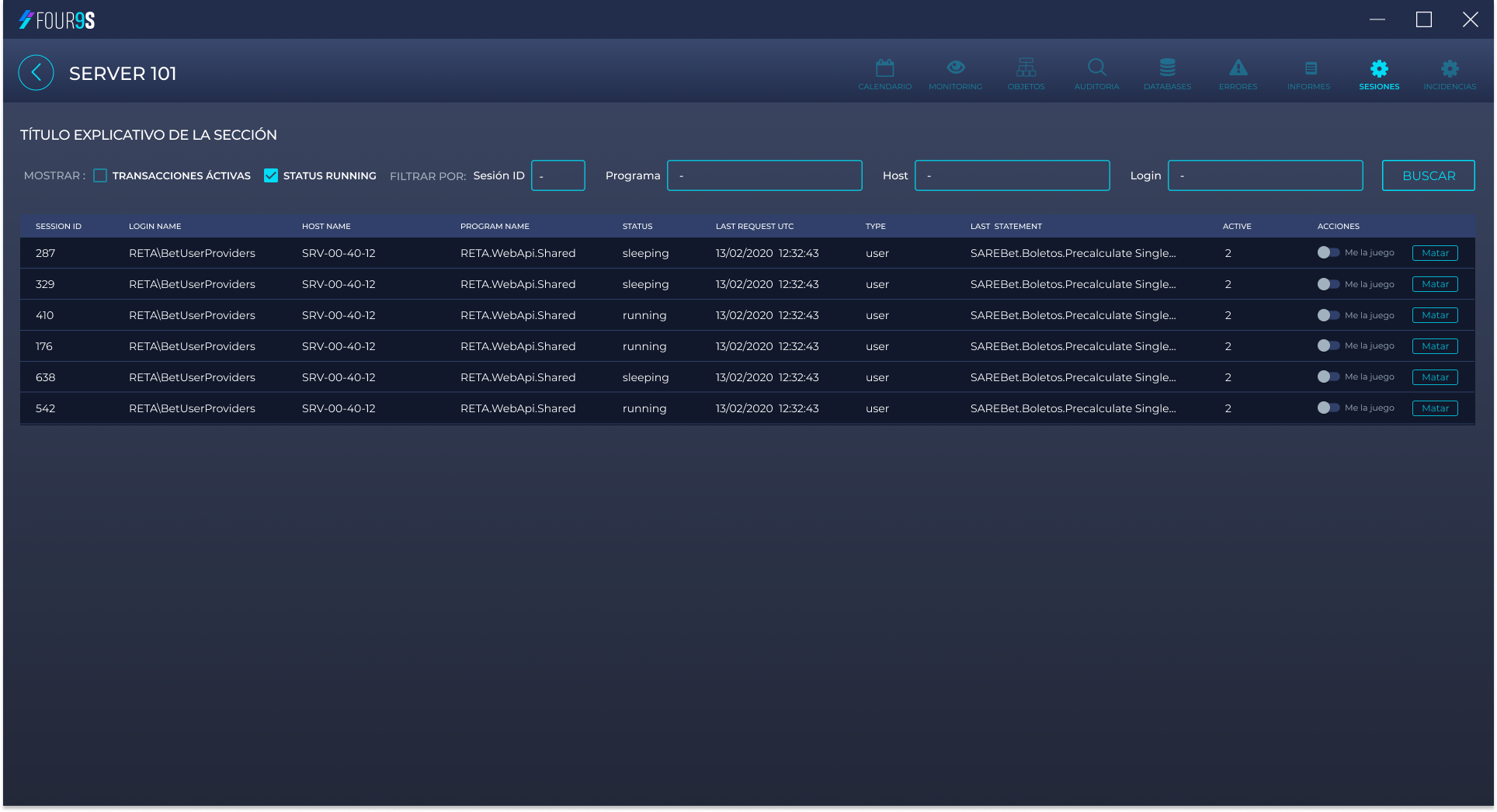The width and height of the screenshot is (1497, 812).
Task: Open the Errores warning triangle icon
Action: click(x=1238, y=68)
